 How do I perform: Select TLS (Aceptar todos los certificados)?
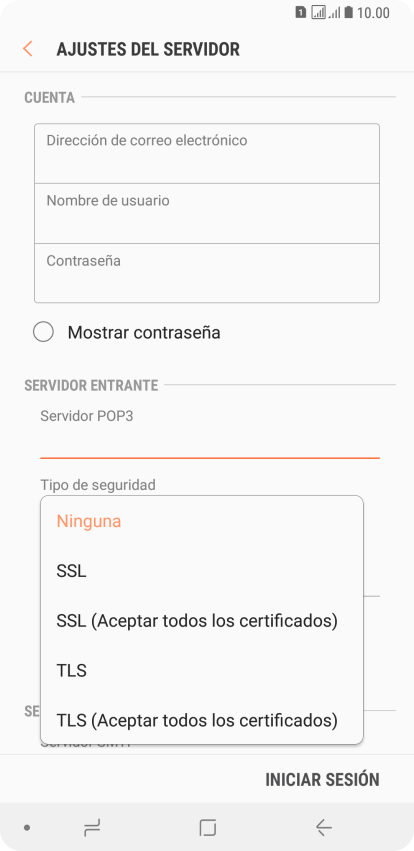[202, 720]
